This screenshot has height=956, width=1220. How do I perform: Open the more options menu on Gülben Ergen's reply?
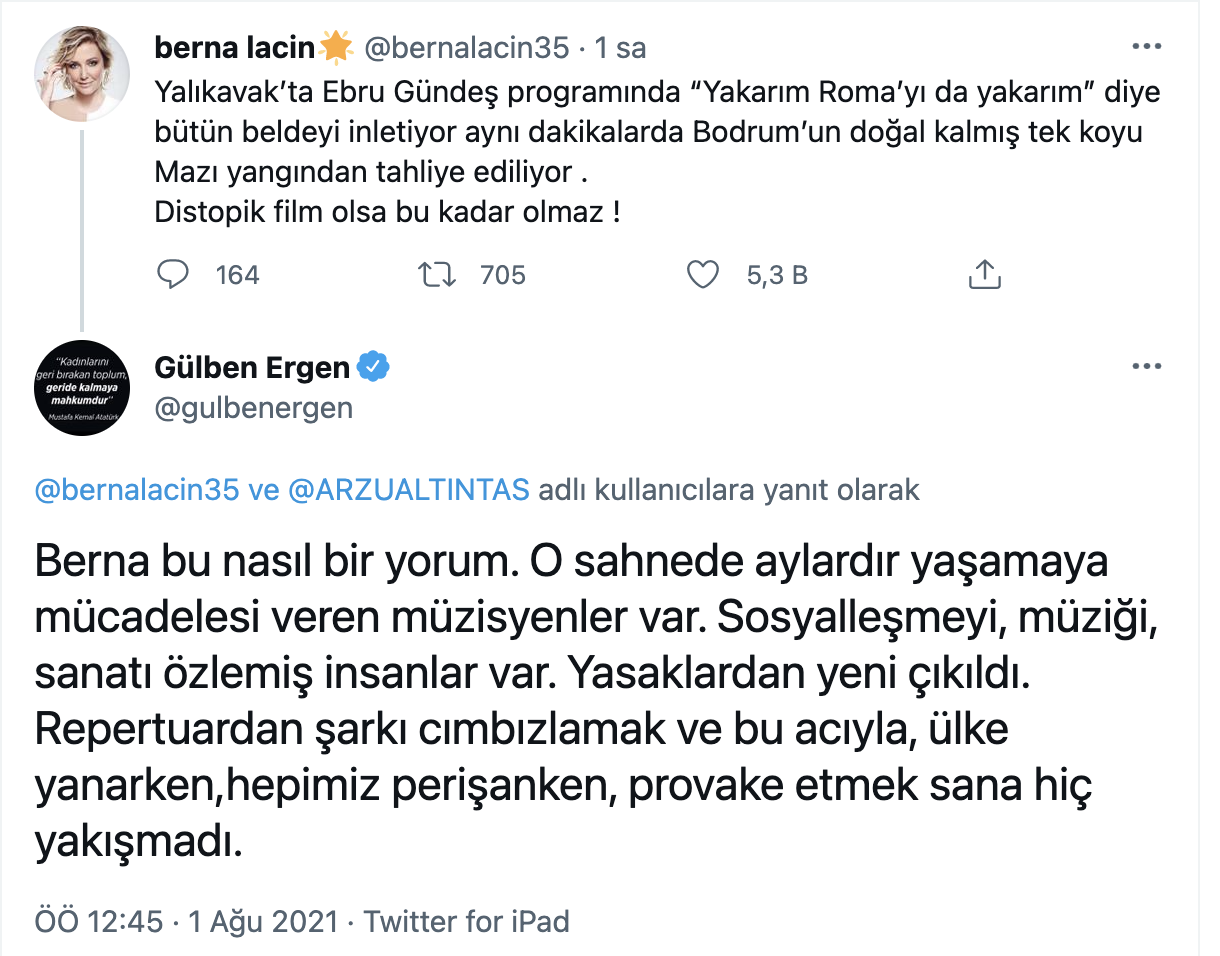(x=1147, y=366)
